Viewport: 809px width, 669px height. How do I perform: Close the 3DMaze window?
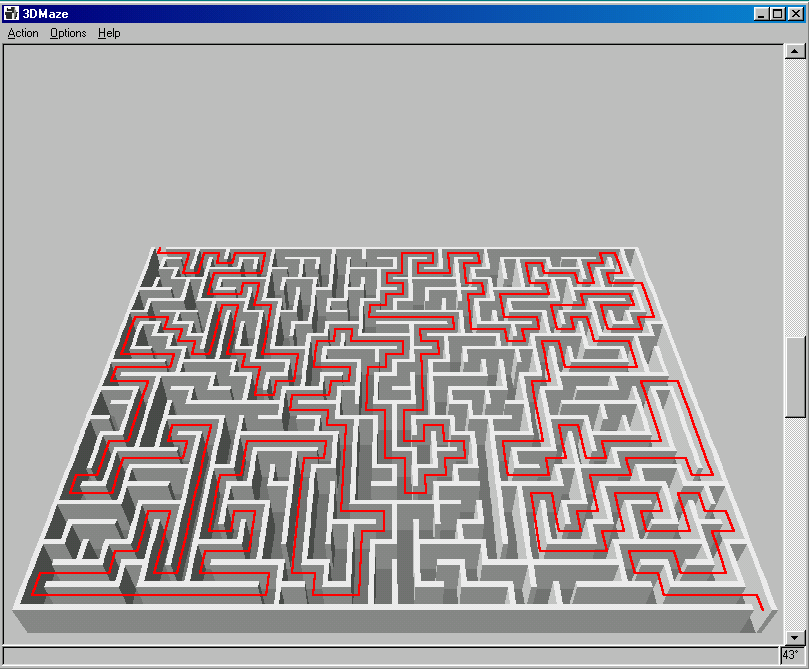(x=796, y=14)
